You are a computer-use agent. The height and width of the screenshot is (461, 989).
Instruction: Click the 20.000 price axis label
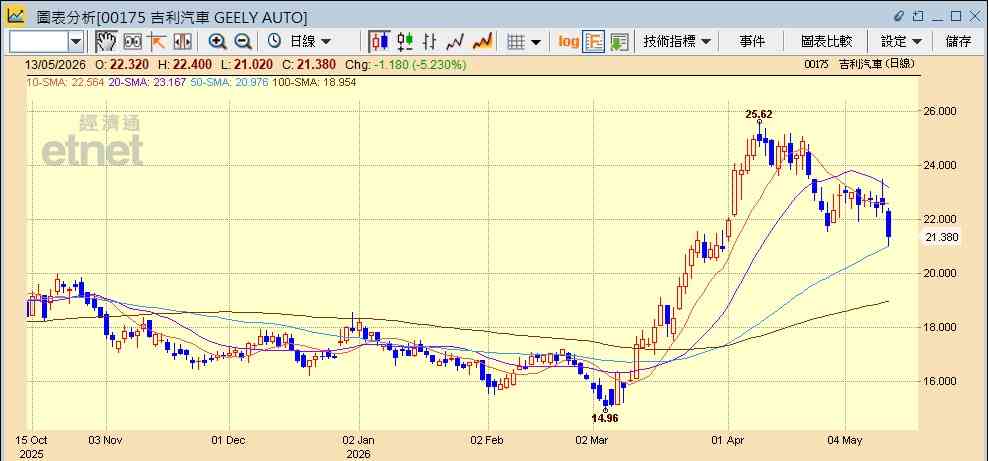pyautogui.click(x=940, y=273)
